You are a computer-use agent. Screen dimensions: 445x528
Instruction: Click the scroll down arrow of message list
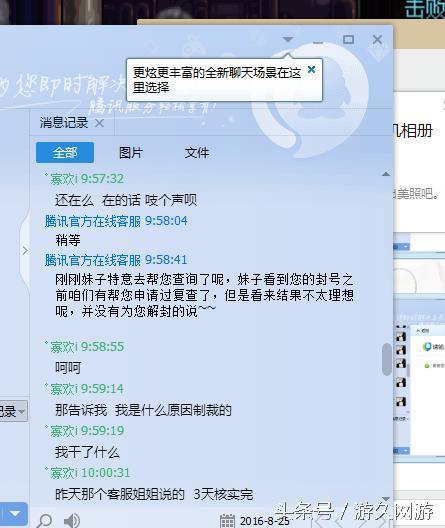[386, 499]
